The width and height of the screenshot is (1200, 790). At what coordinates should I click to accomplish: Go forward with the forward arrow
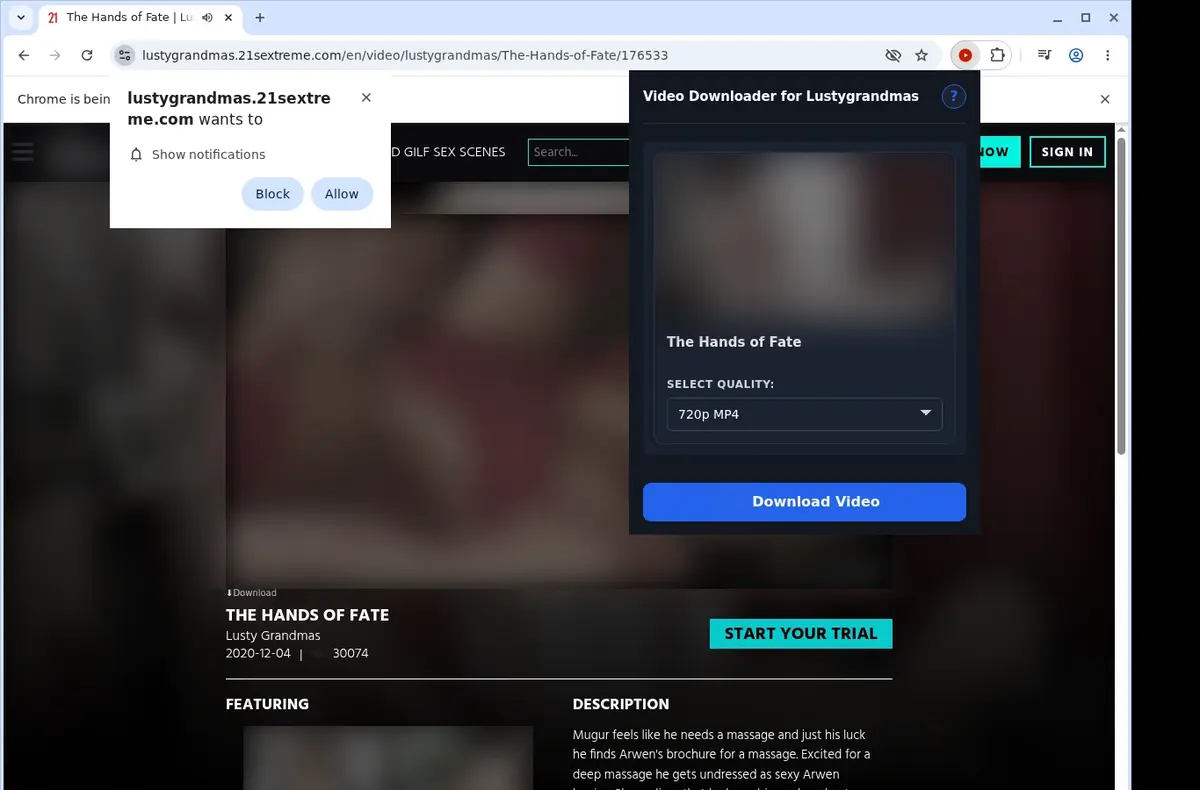(x=55, y=55)
